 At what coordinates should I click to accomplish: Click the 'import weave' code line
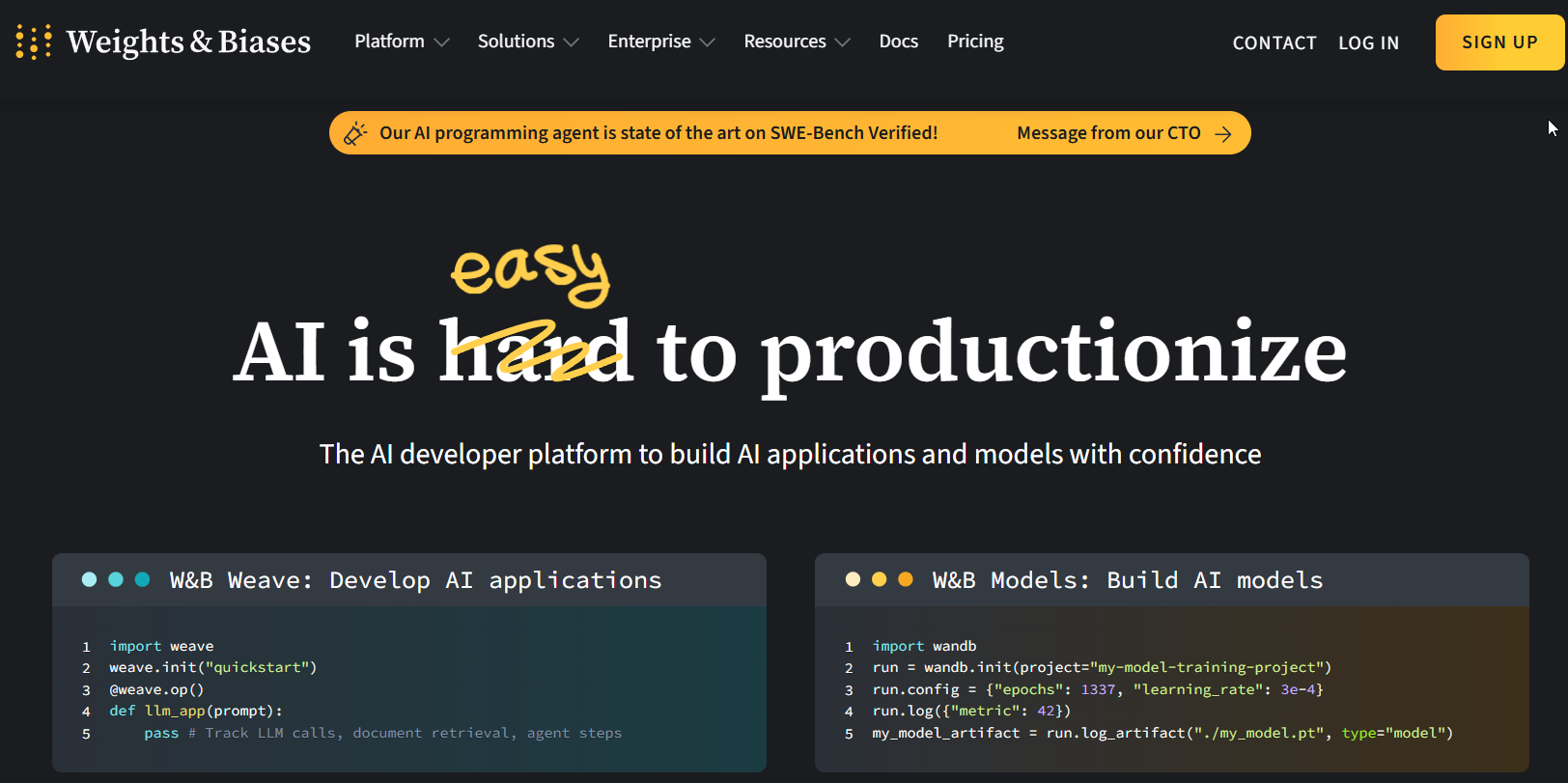pyautogui.click(x=161, y=646)
